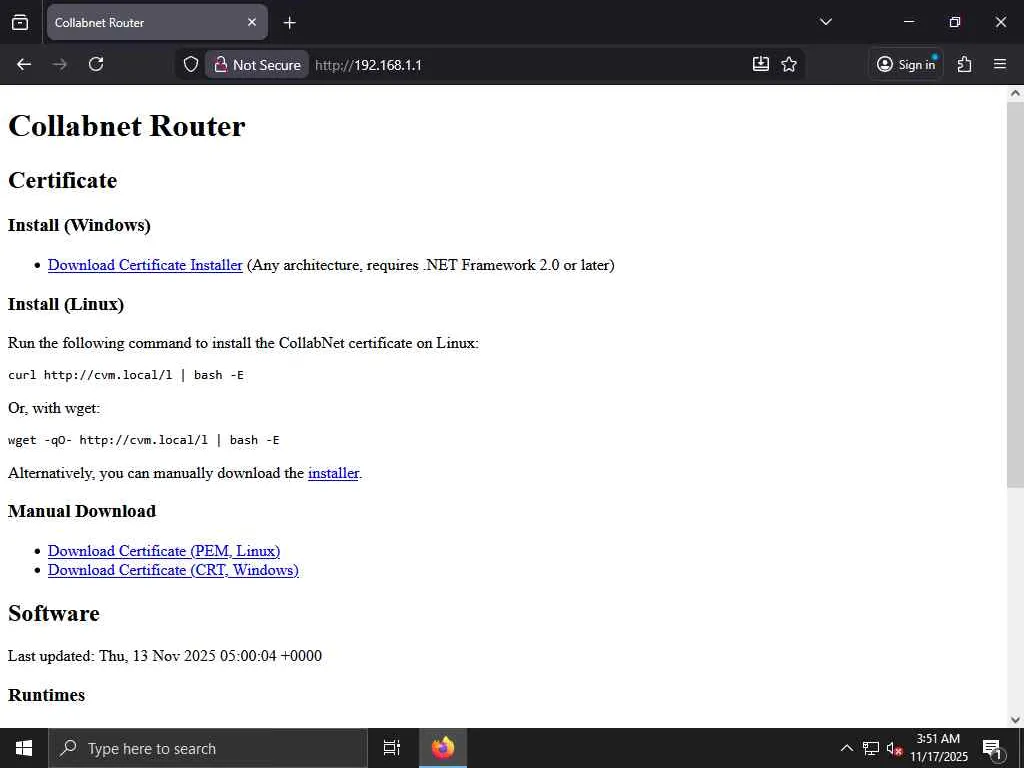Open the manual installer link
This screenshot has width=1024, height=768.
click(x=333, y=473)
